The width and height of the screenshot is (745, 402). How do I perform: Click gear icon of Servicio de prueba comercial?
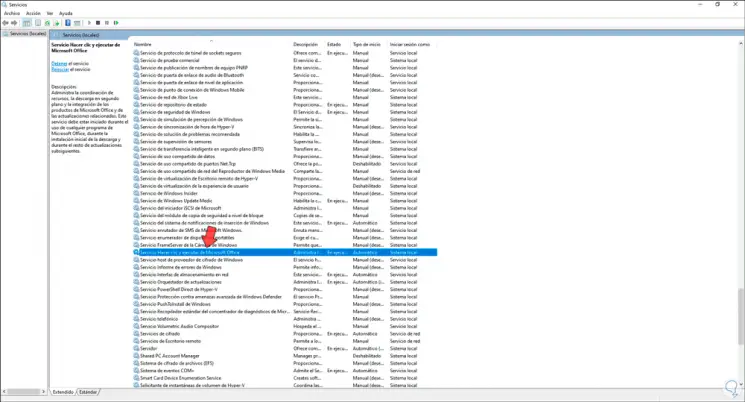click(x=136, y=60)
